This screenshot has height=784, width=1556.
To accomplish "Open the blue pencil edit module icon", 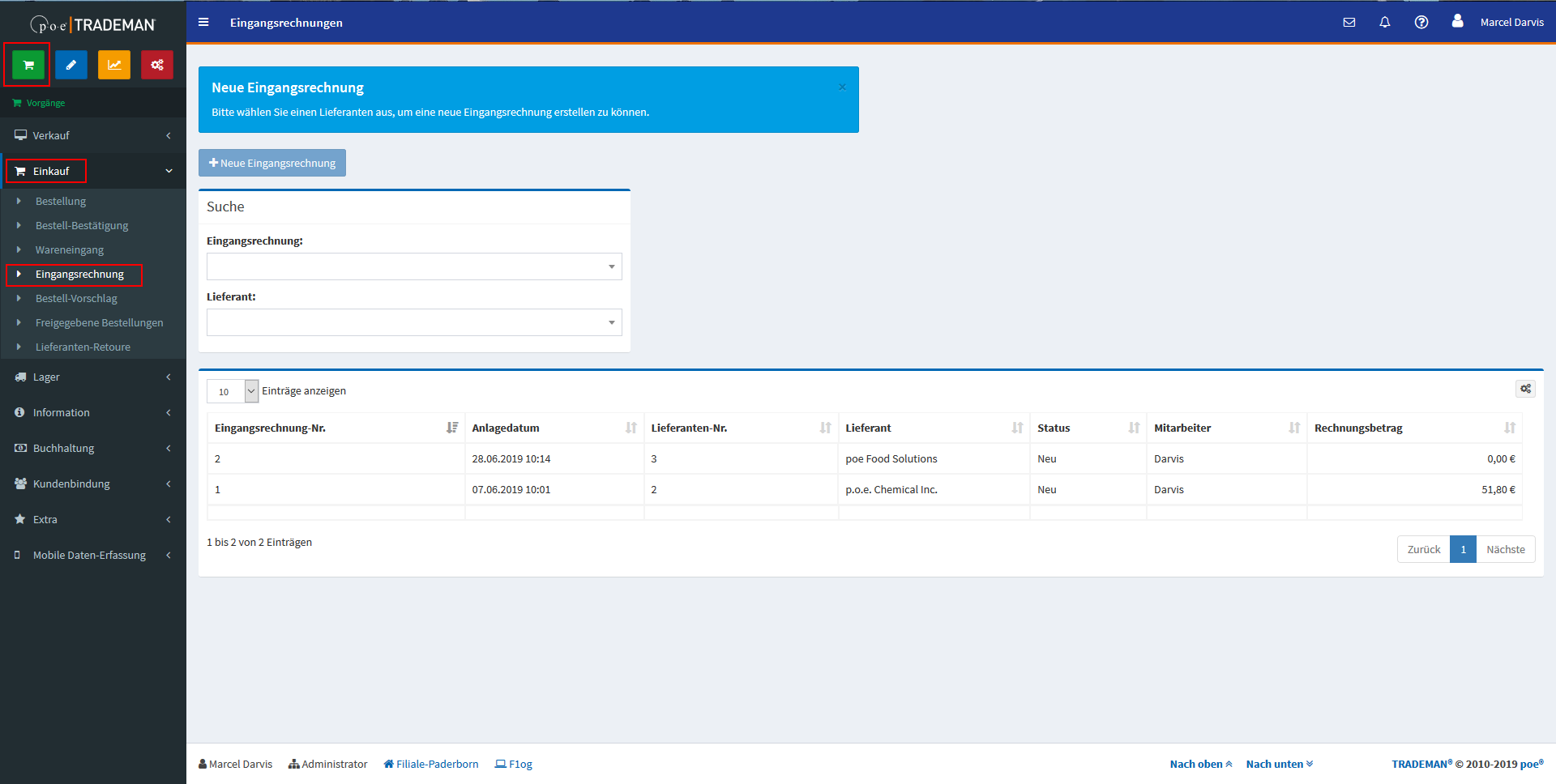I will 71,65.
